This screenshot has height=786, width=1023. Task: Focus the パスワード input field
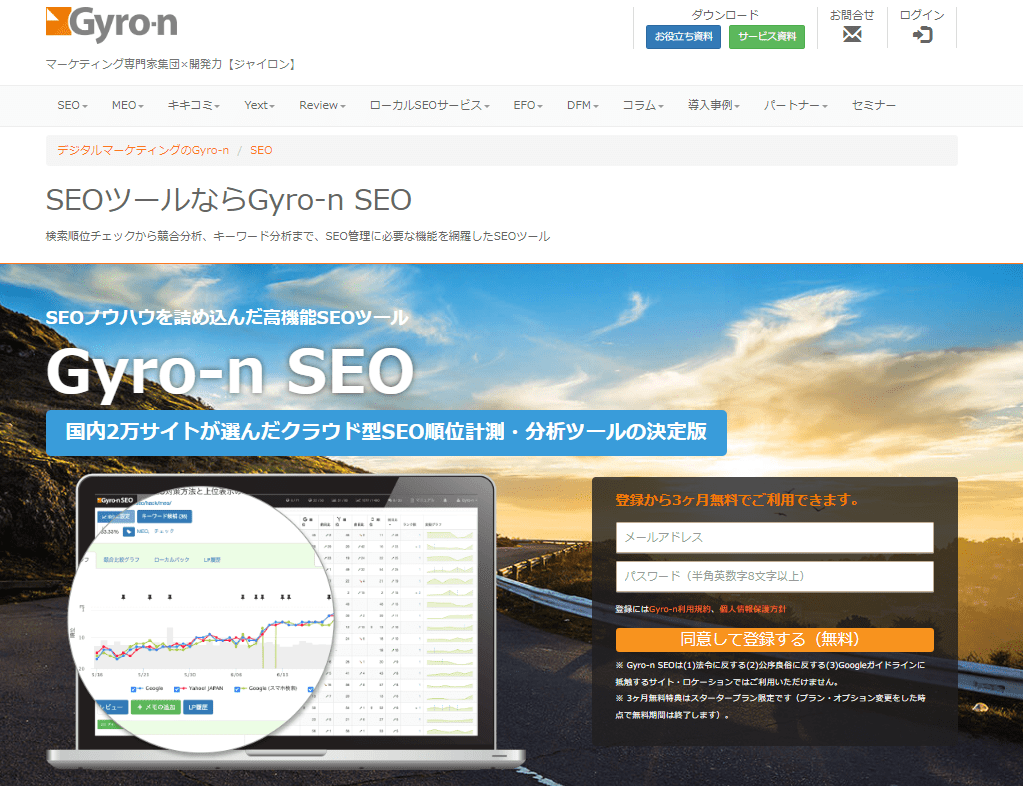(774, 577)
